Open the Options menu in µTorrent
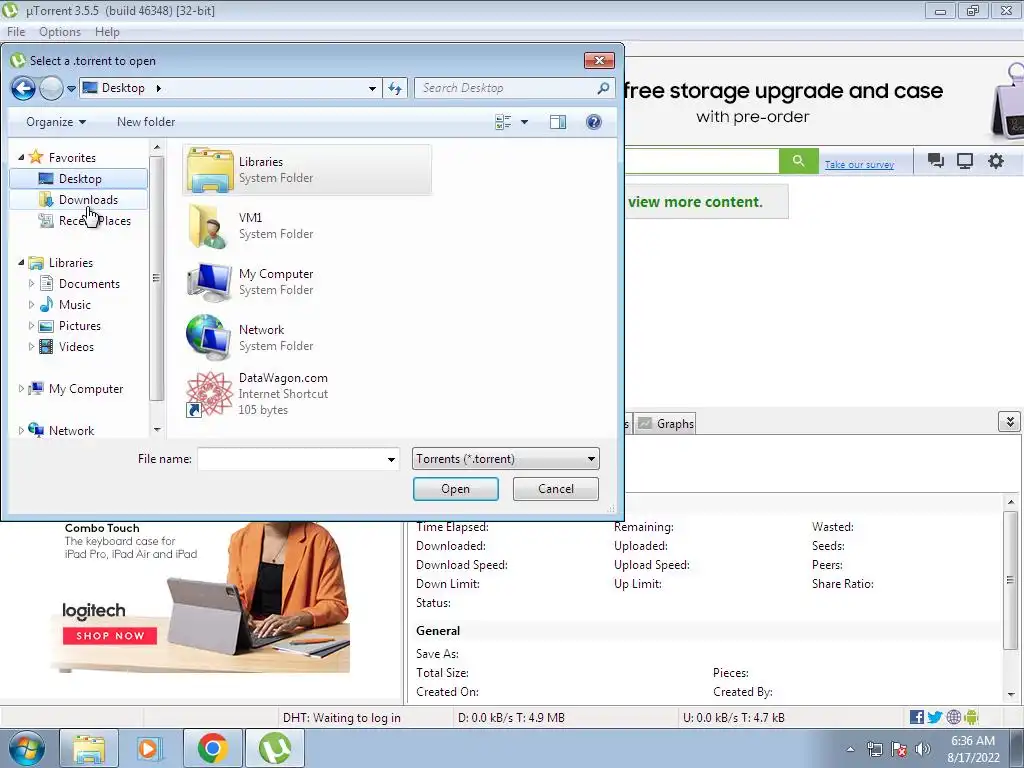The height and width of the screenshot is (768, 1024). pyautogui.click(x=60, y=32)
